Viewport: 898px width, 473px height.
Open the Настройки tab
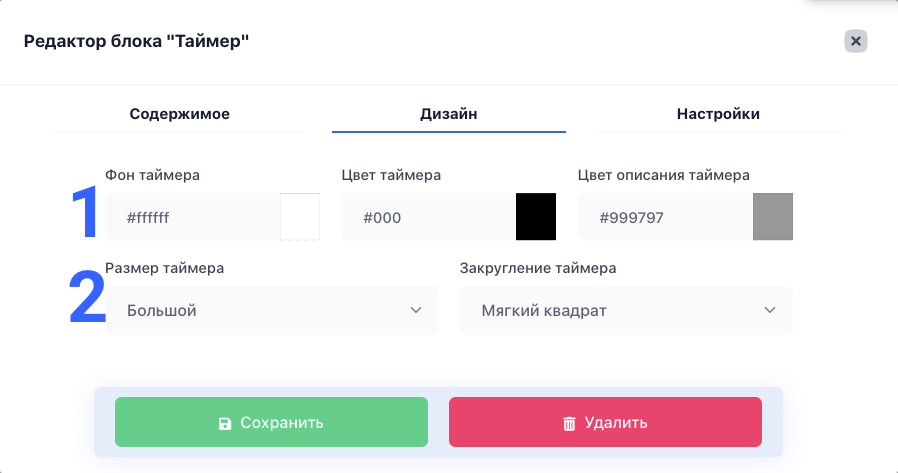[718, 114]
